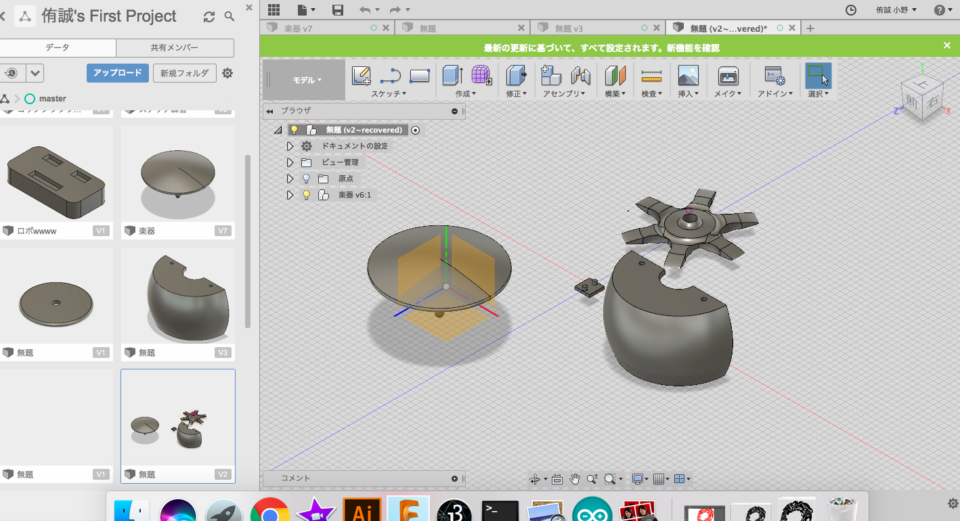Open the job status clock icon
Screen dimensions: 960x521
click(x=850, y=10)
